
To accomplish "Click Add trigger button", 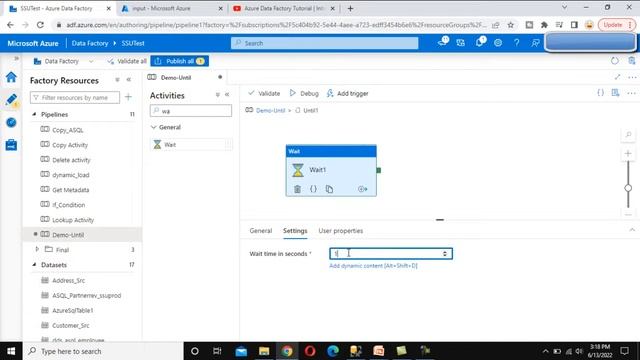I will (347, 93).
